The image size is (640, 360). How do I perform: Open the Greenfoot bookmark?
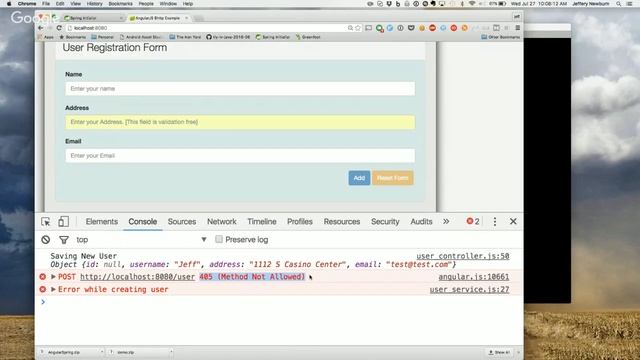pos(308,37)
